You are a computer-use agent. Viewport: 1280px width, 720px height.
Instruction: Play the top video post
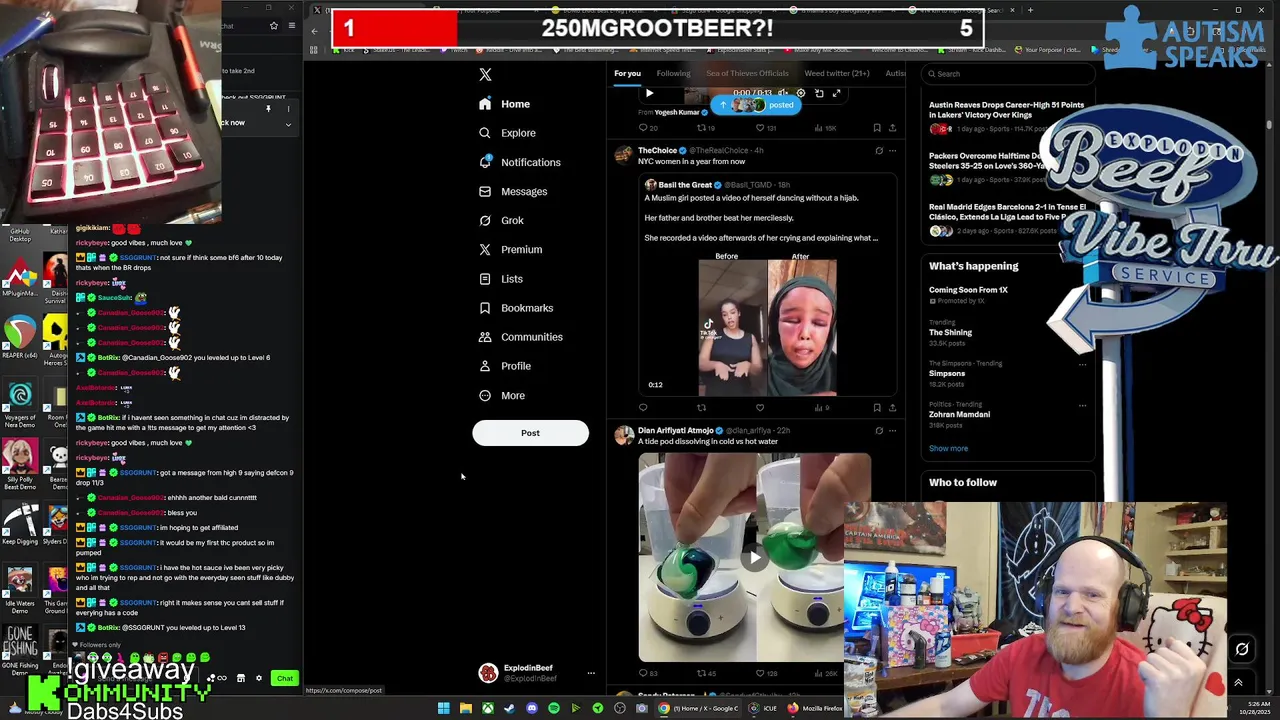[x=649, y=93]
